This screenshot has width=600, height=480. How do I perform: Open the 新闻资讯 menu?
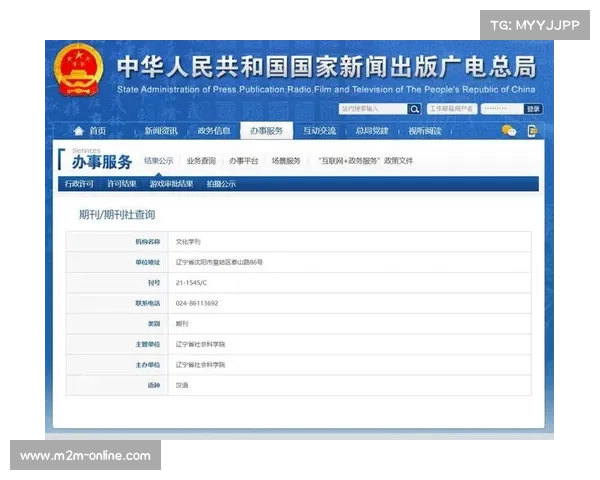(x=161, y=131)
